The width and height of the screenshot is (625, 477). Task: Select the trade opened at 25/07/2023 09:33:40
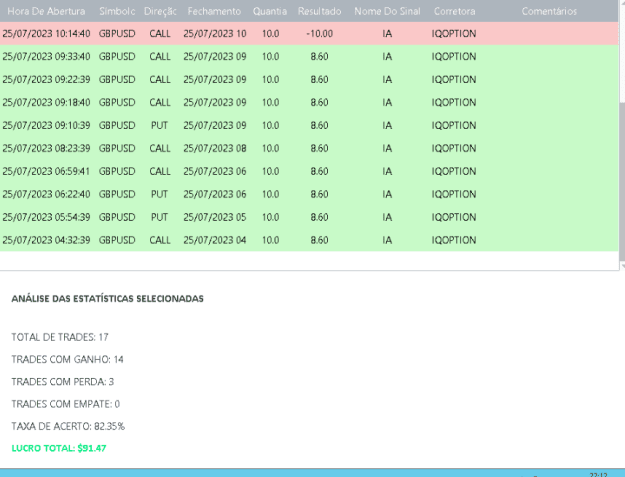pyautogui.click(x=309, y=57)
